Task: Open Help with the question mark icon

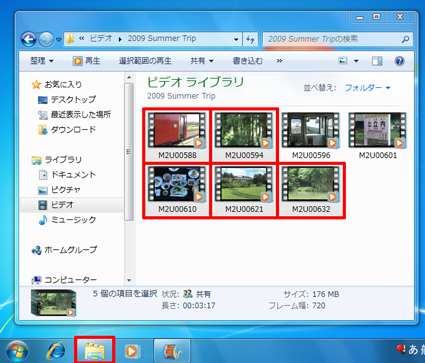Action: tap(399, 61)
